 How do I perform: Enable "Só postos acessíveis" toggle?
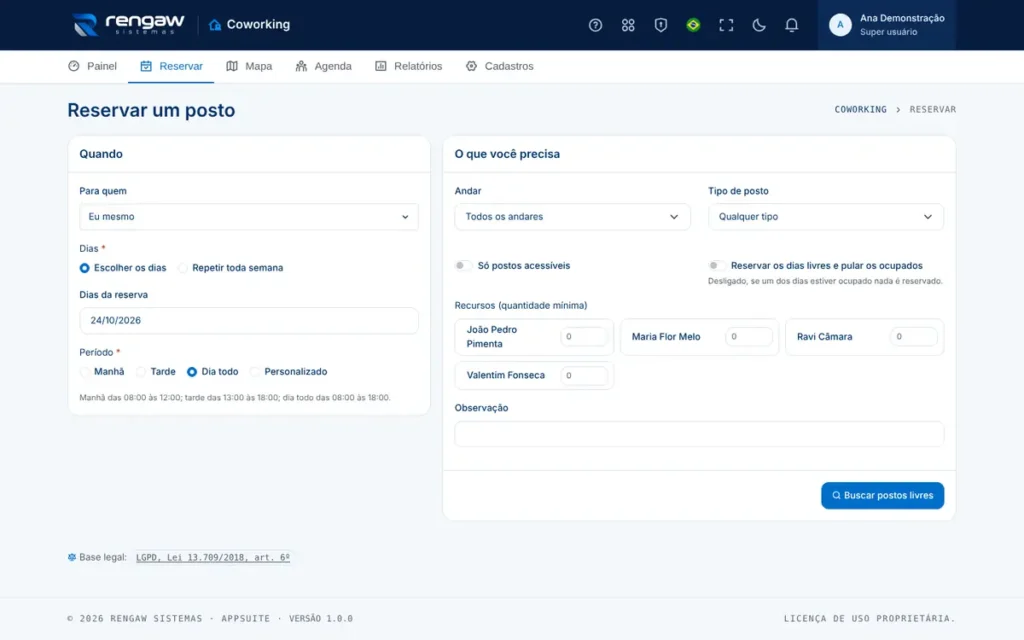pos(463,266)
